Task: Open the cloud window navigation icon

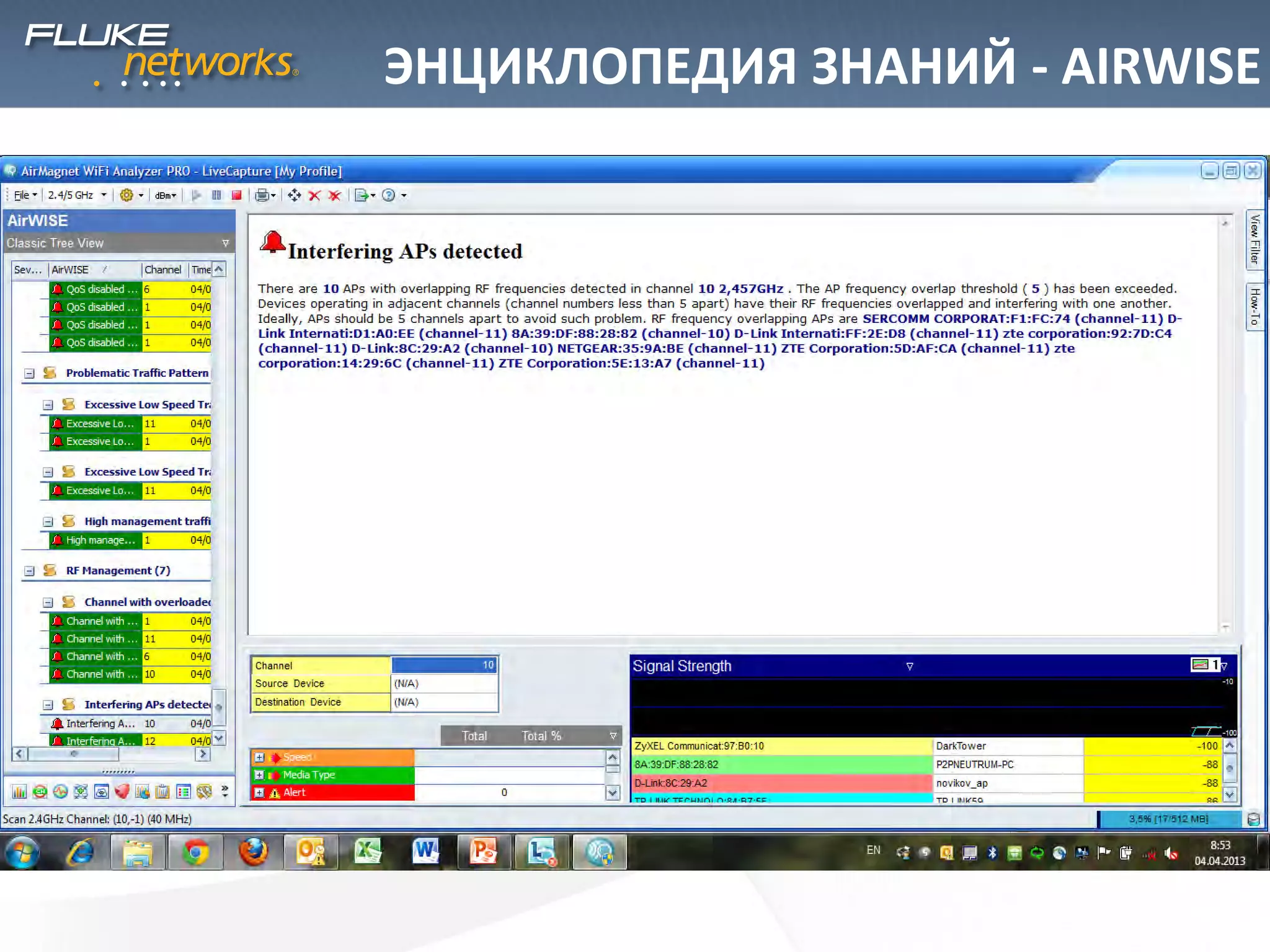Action: (101, 791)
